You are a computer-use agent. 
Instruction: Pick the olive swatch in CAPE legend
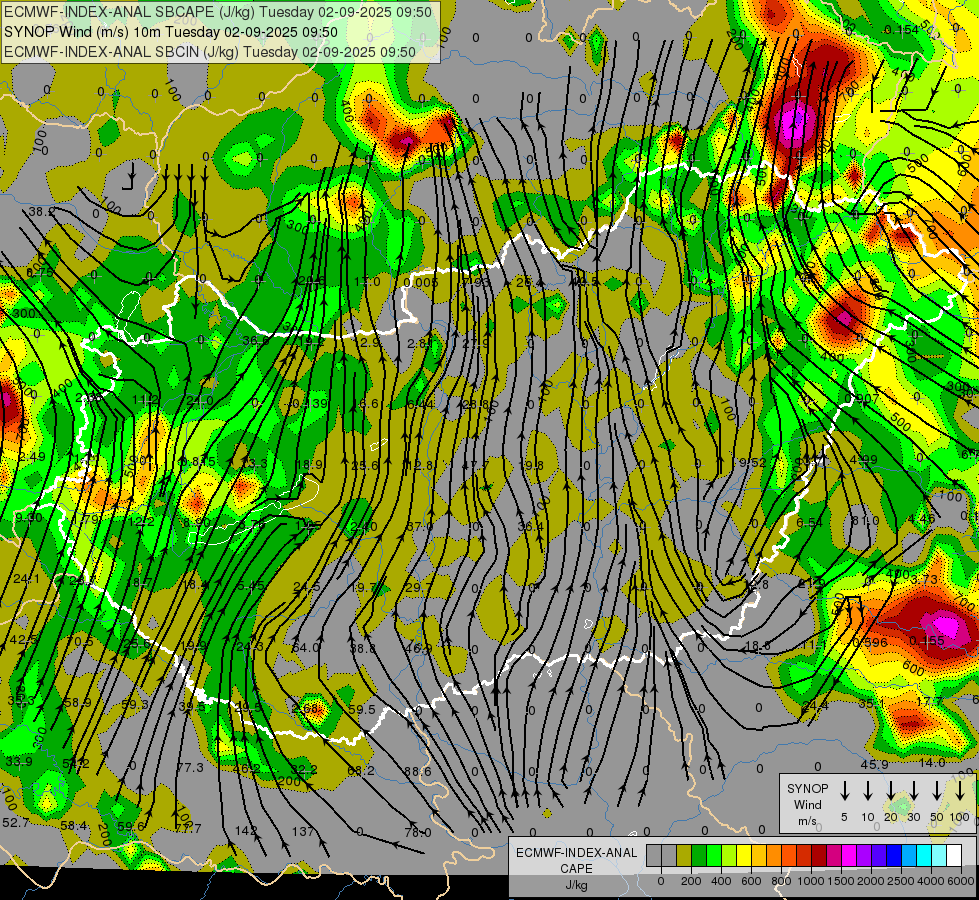coord(684,855)
